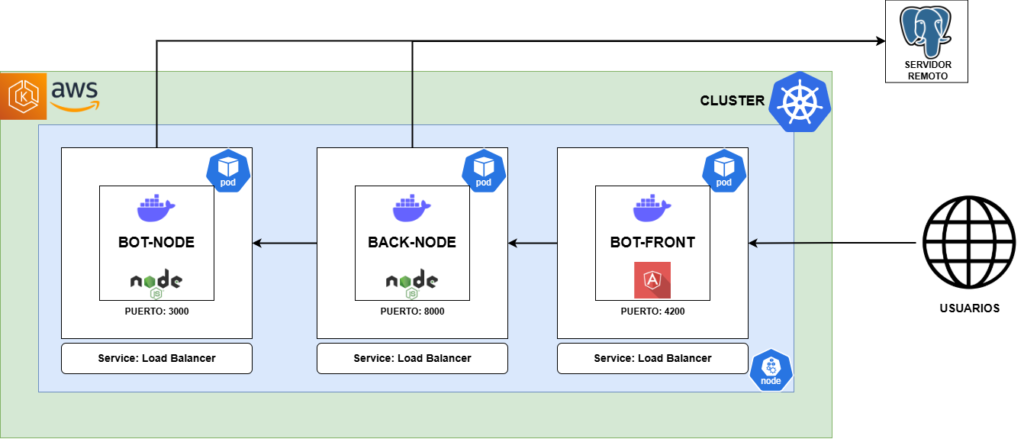Select the orange EKS icon beside AWS
1024x439 pixels.
tap(24, 97)
